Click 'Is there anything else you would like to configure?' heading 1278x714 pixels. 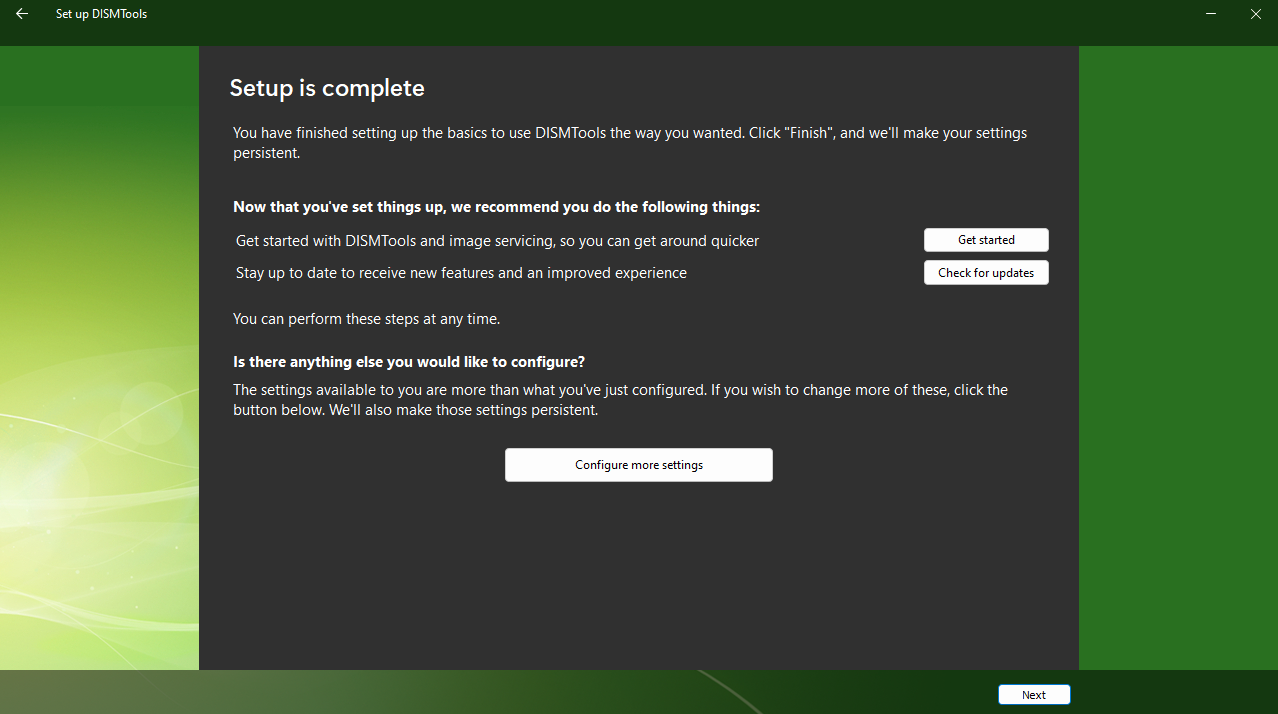click(409, 361)
